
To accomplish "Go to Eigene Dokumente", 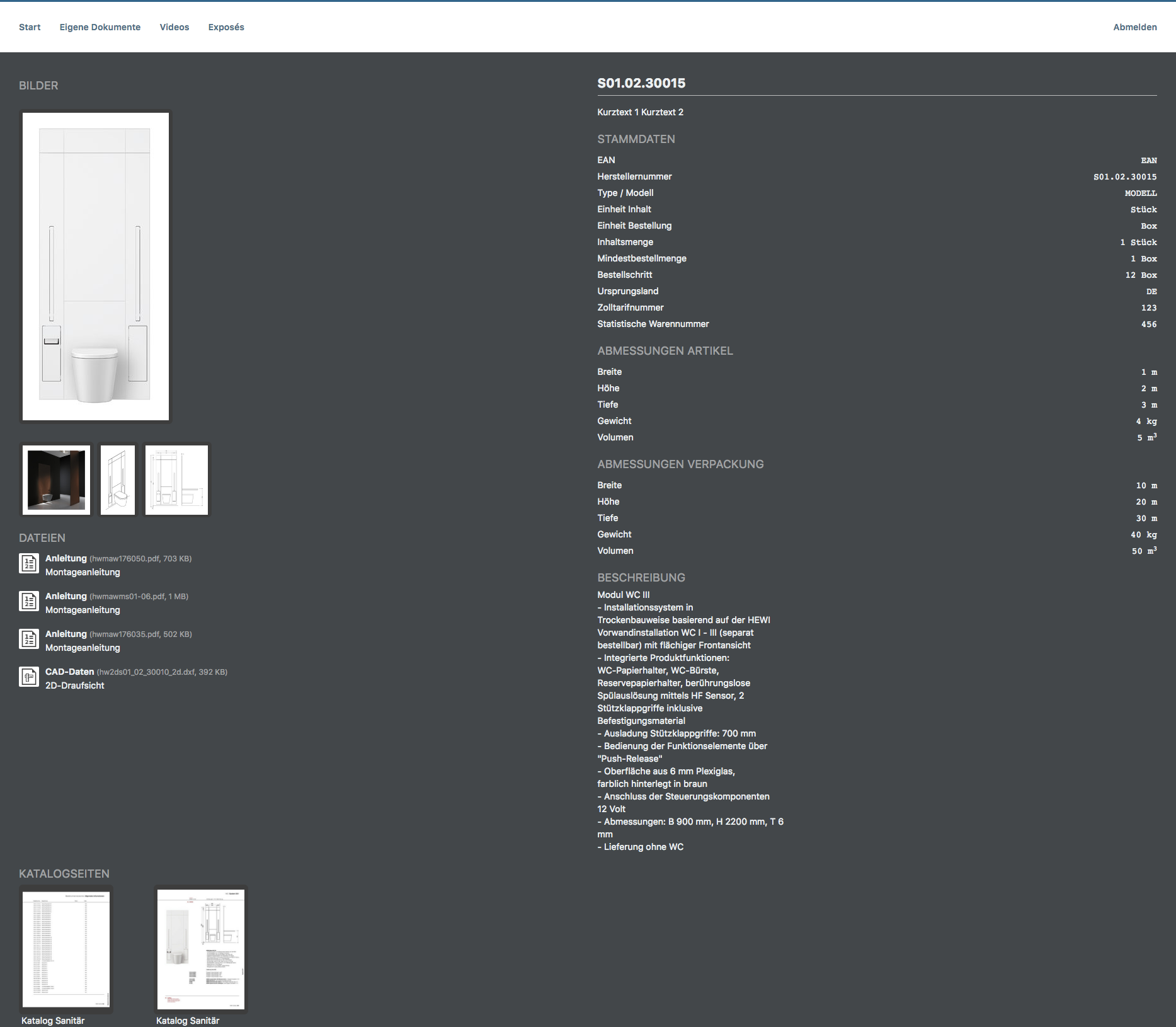I will click(x=100, y=27).
